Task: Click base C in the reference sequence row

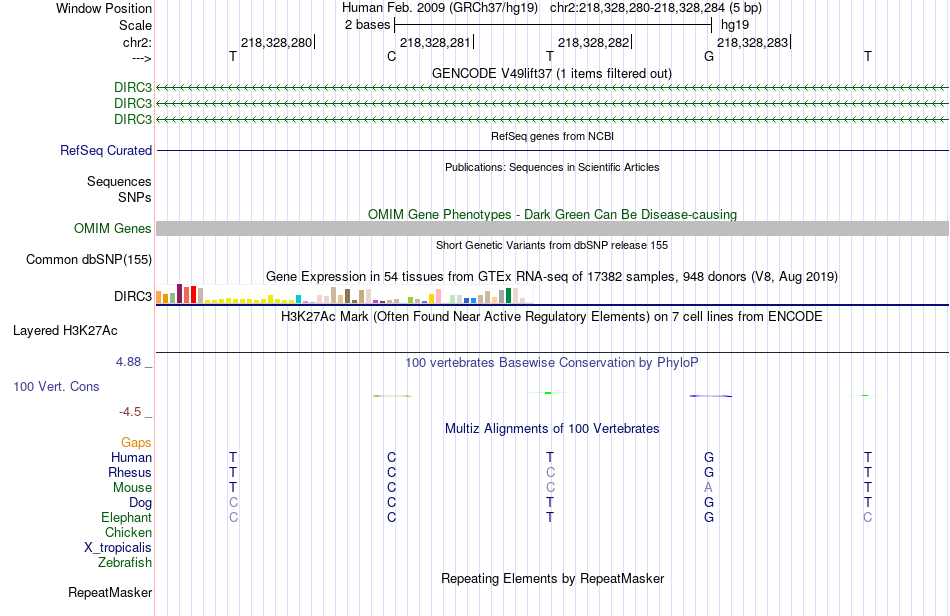Action: click(391, 56)
